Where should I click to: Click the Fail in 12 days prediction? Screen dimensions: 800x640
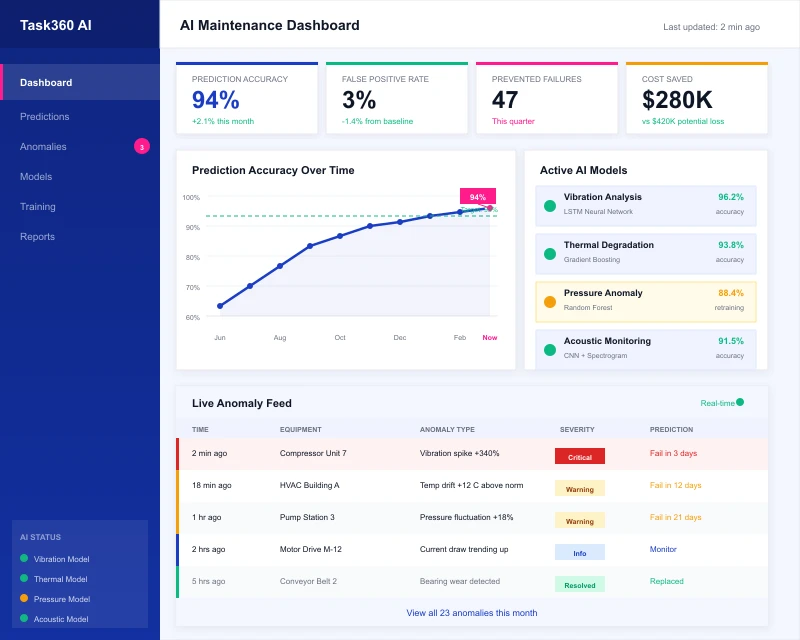[675, 485]
